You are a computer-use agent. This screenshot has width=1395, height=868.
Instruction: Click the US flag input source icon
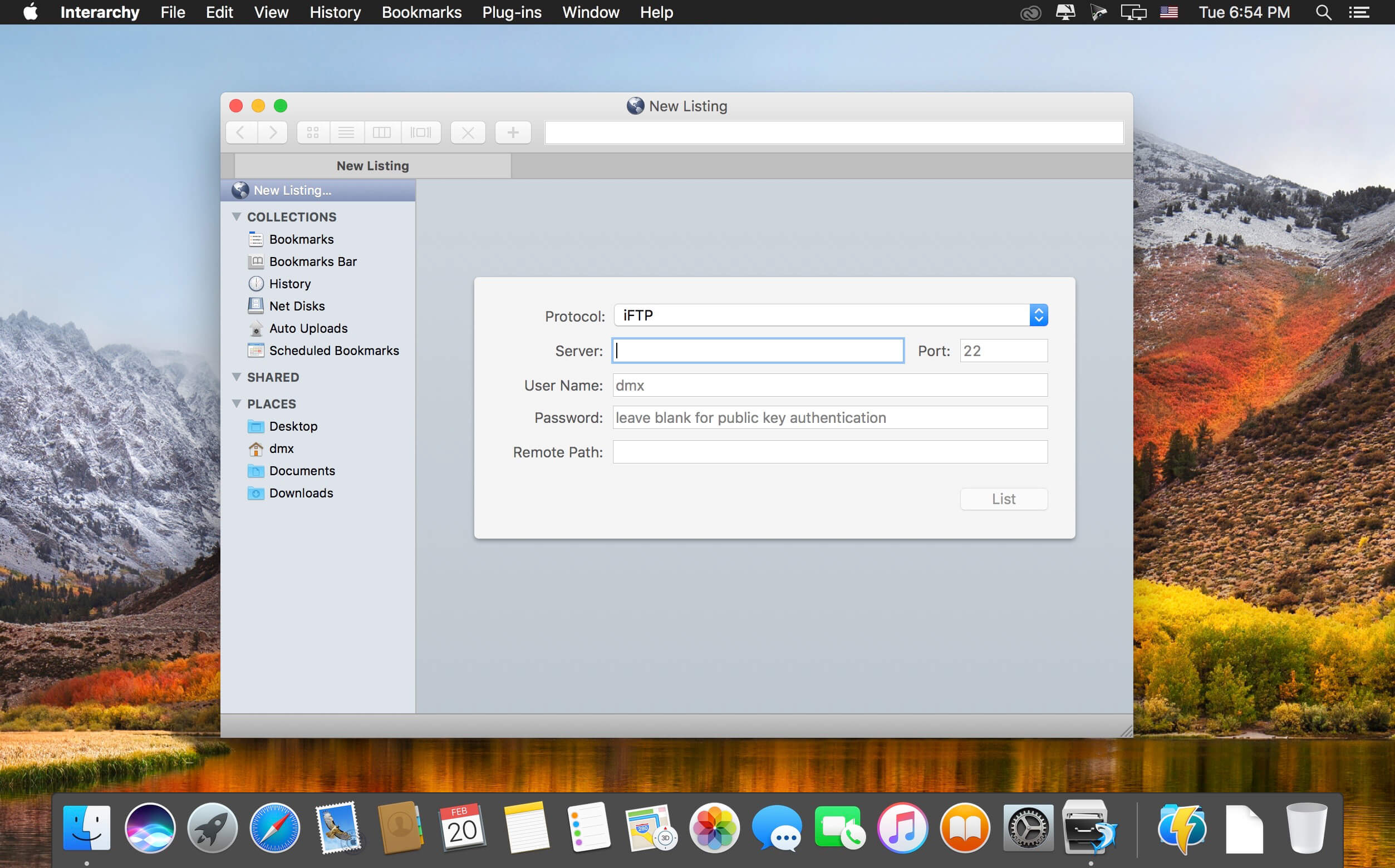[x=1169, y=12]
